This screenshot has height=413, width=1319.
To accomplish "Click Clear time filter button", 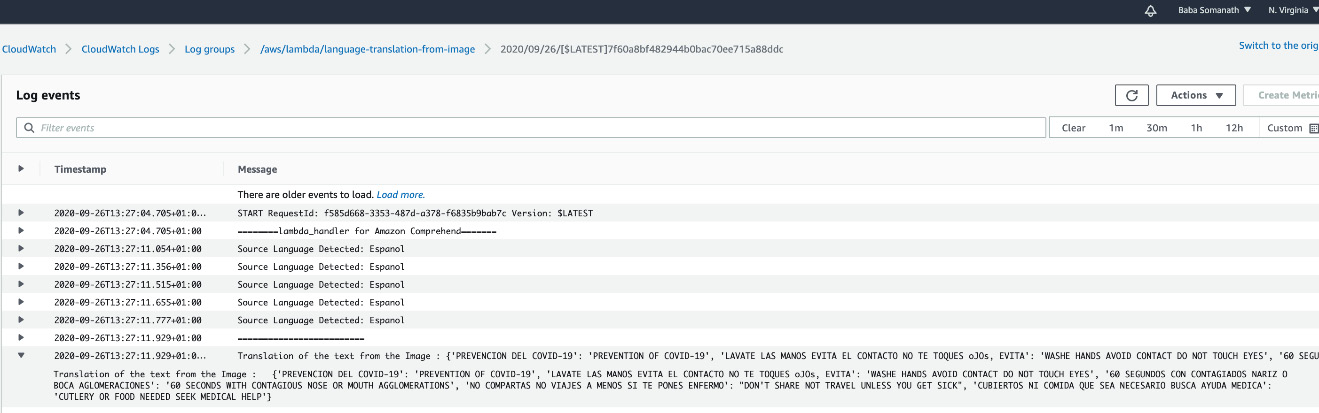I will point(1074,128).
